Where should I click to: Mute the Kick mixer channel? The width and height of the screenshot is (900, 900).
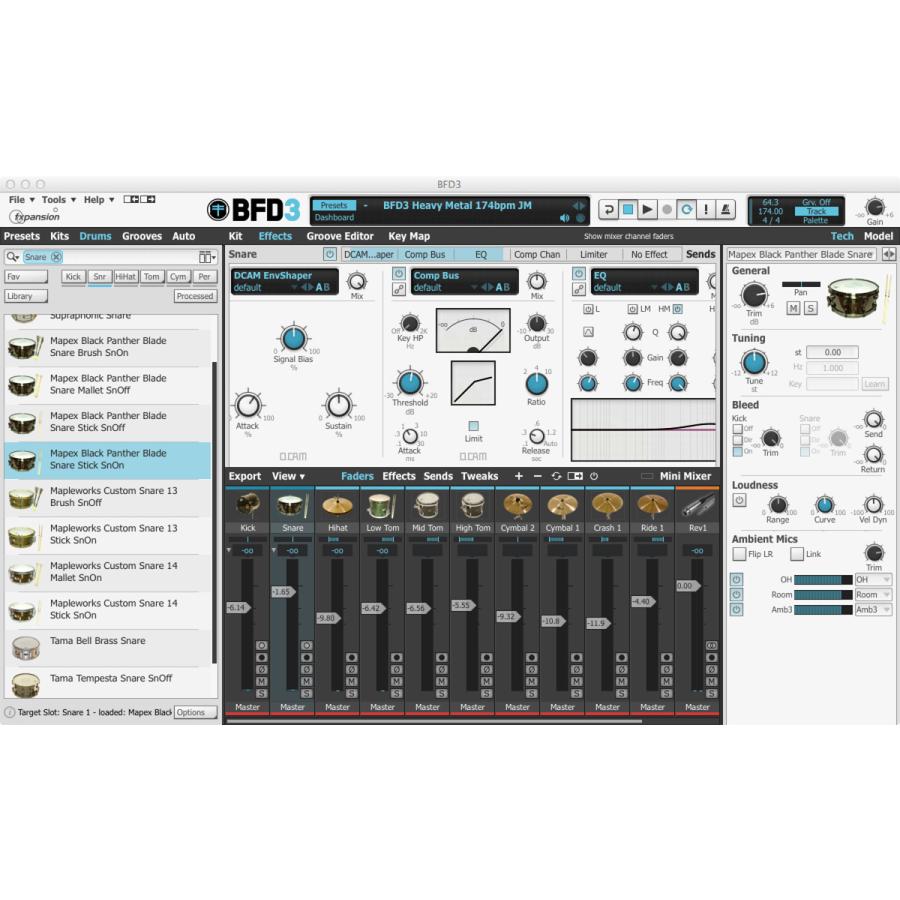coord(262,681)
